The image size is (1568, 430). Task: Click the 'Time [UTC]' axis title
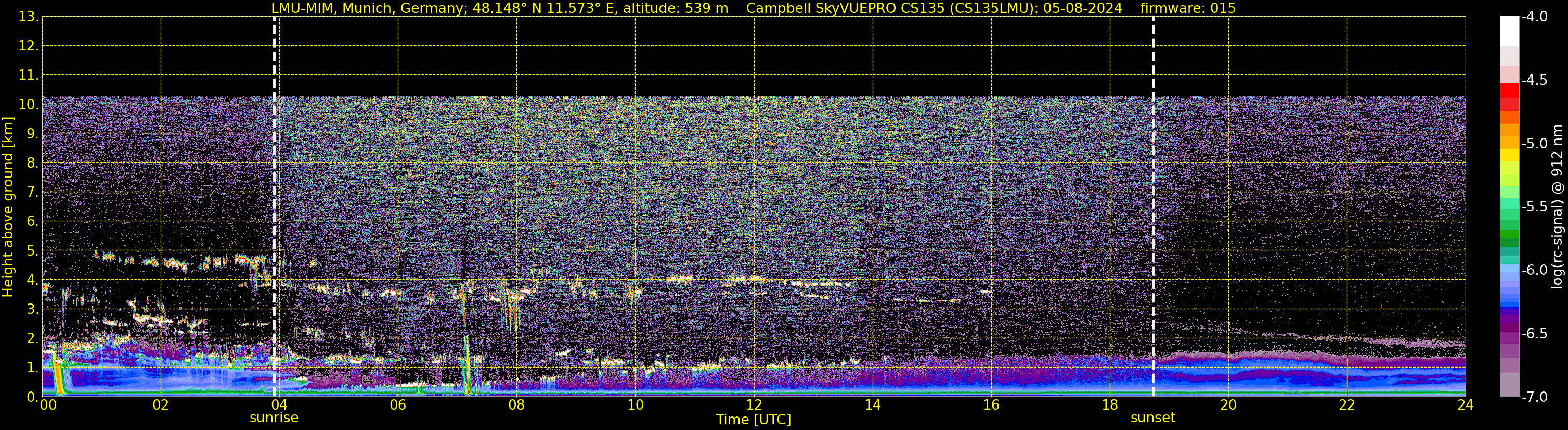[754, 420]
